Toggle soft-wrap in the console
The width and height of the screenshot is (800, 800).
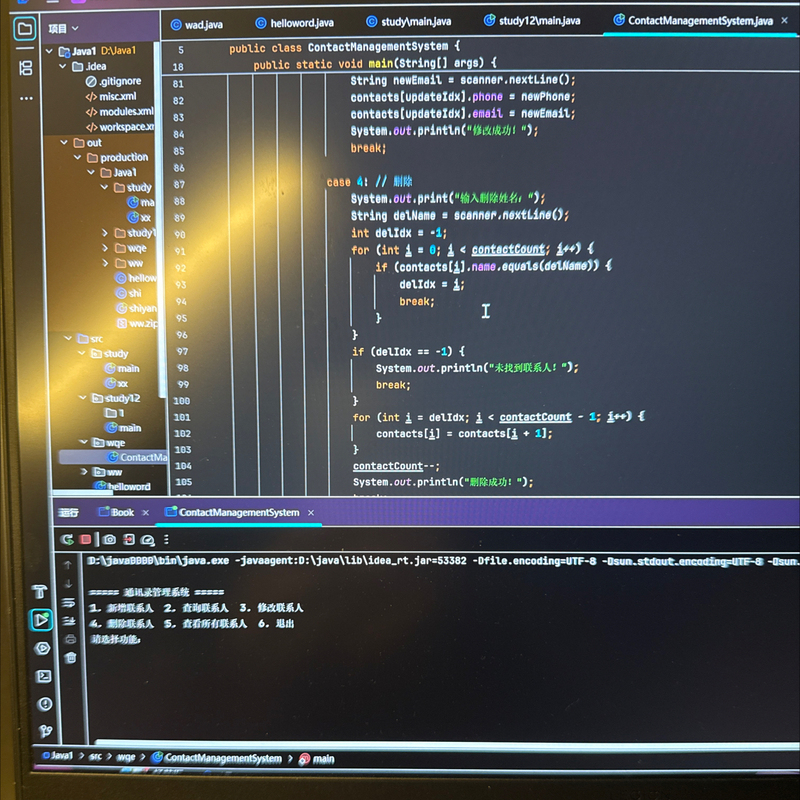tap(69, 602)
